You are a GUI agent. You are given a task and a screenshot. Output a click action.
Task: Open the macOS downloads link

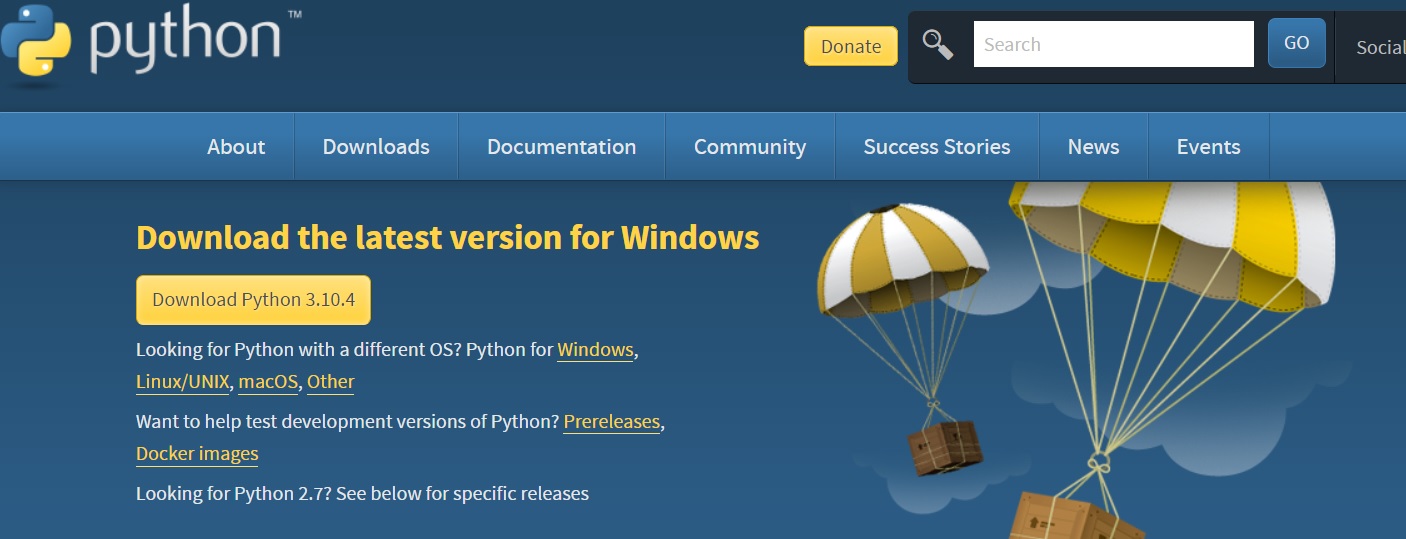(268, 382)
